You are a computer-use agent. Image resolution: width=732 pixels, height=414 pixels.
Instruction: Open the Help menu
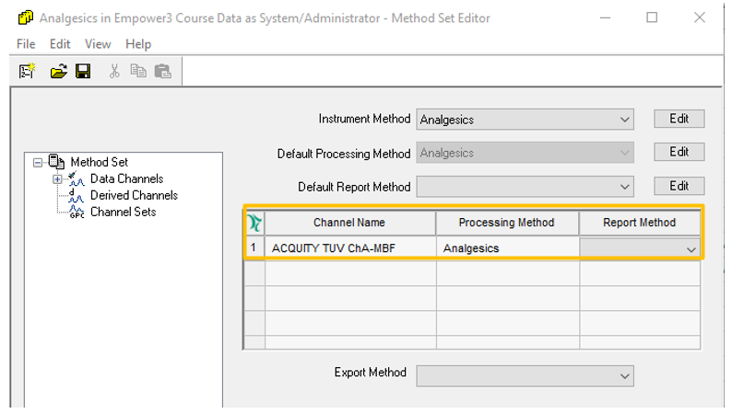pos(138,44)
